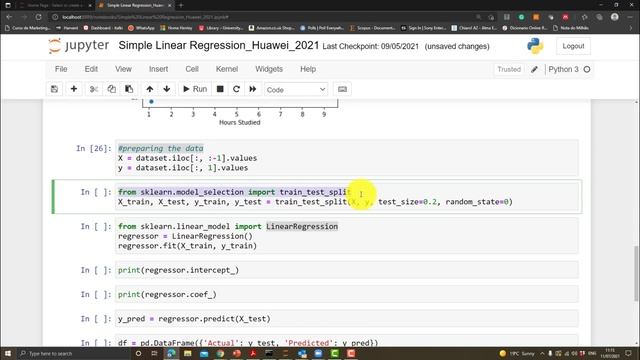Select the preparing the data cell

click(x=347, y=158)
